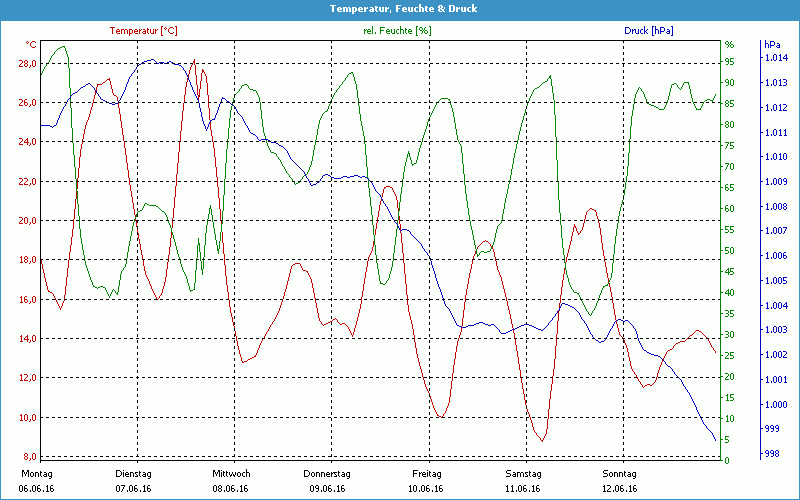
Task: Click the date 08.06.16
Action: 230,488
